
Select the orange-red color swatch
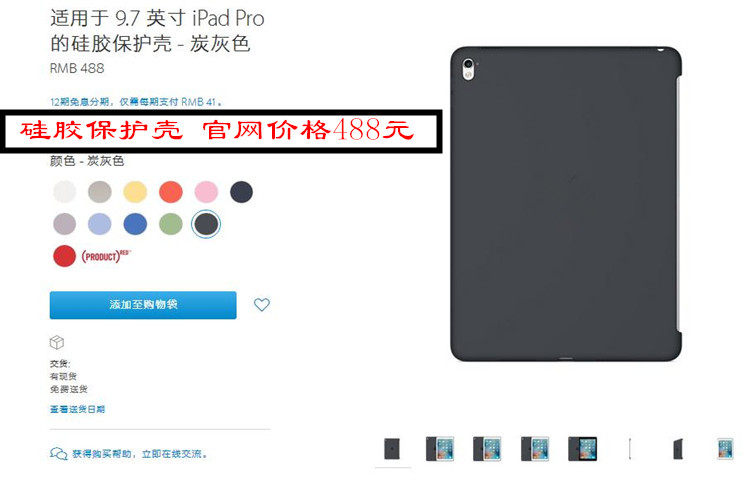point(171,192)
